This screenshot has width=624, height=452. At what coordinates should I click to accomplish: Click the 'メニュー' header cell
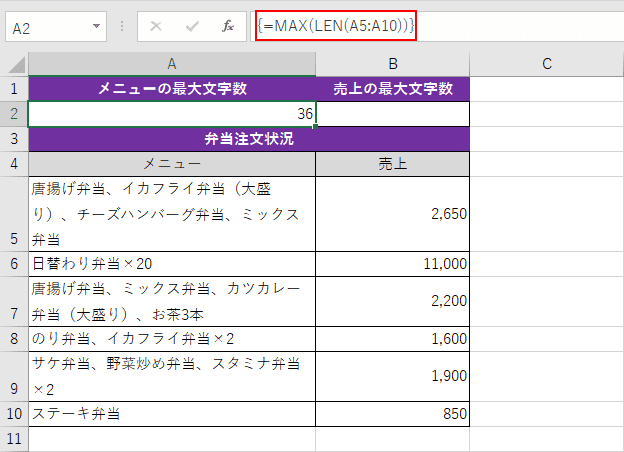click(x=172, y=164)
